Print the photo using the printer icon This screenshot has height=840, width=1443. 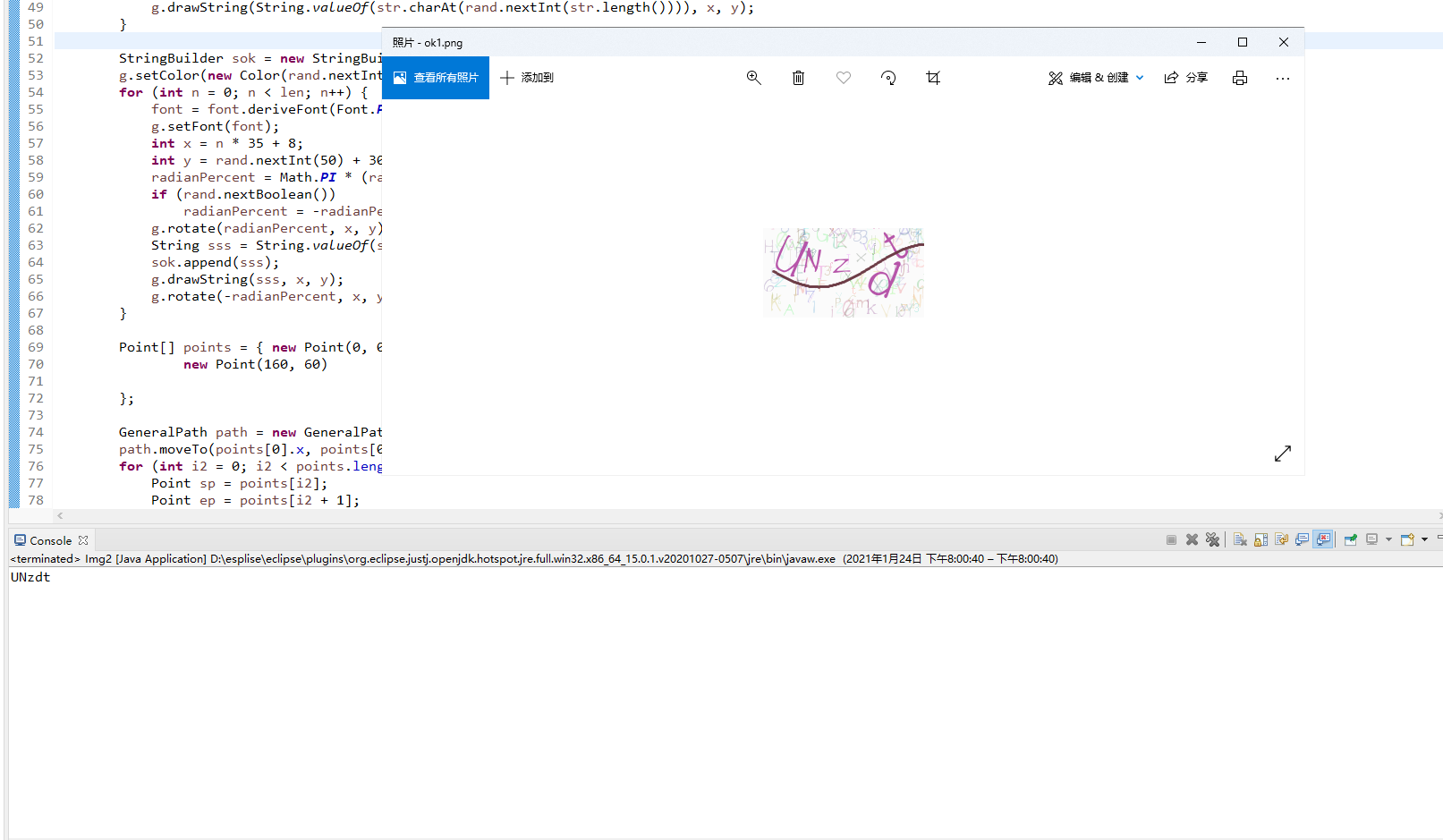coord(1239,78)
